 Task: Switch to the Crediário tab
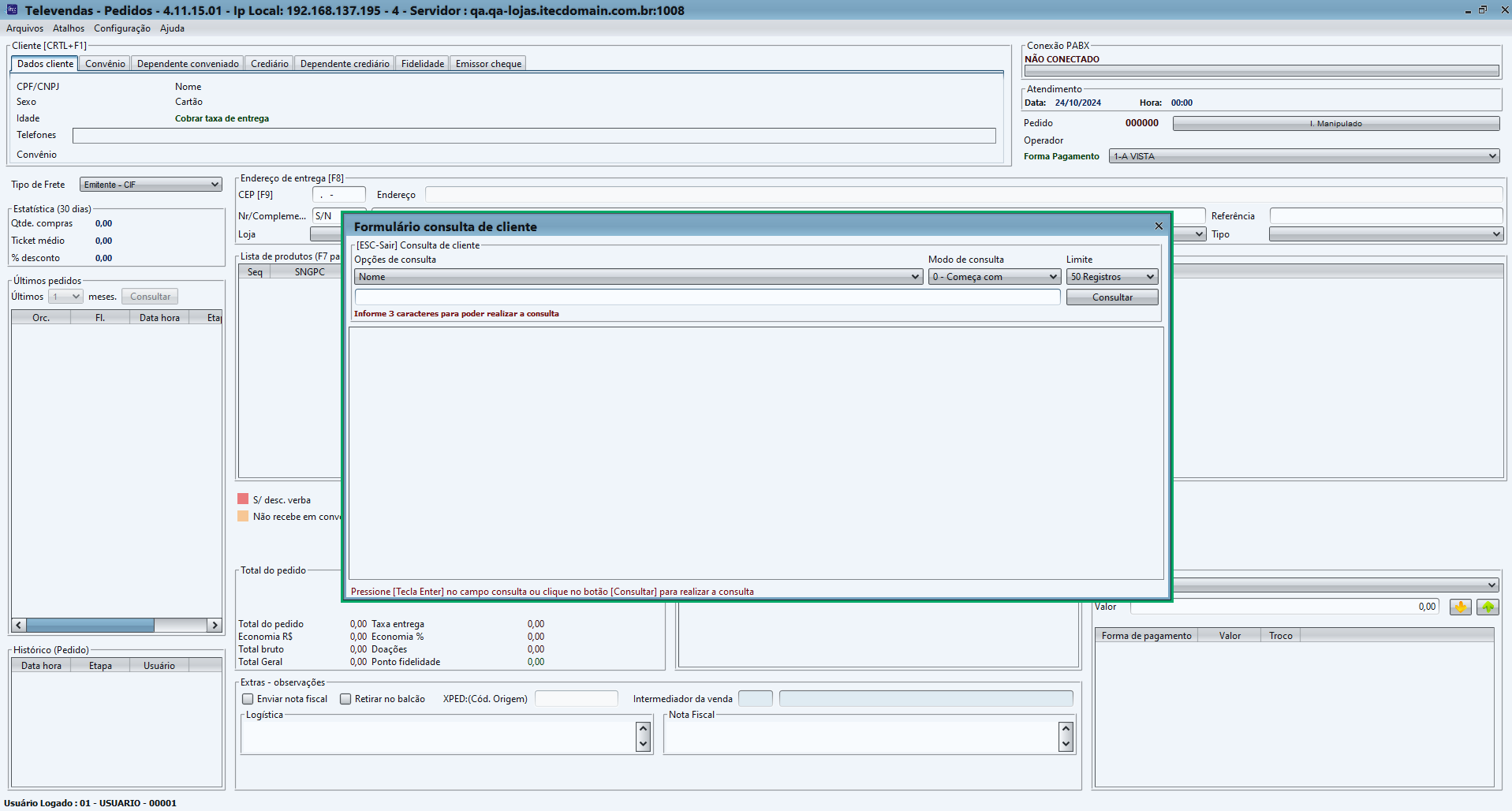[x=269, y=64]
